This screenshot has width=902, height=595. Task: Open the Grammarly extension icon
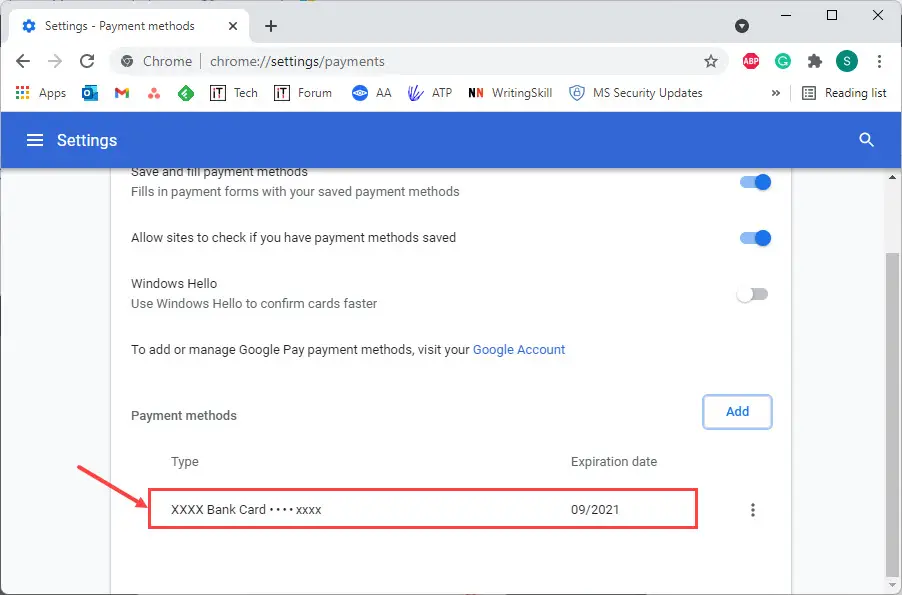coord(783,61)
